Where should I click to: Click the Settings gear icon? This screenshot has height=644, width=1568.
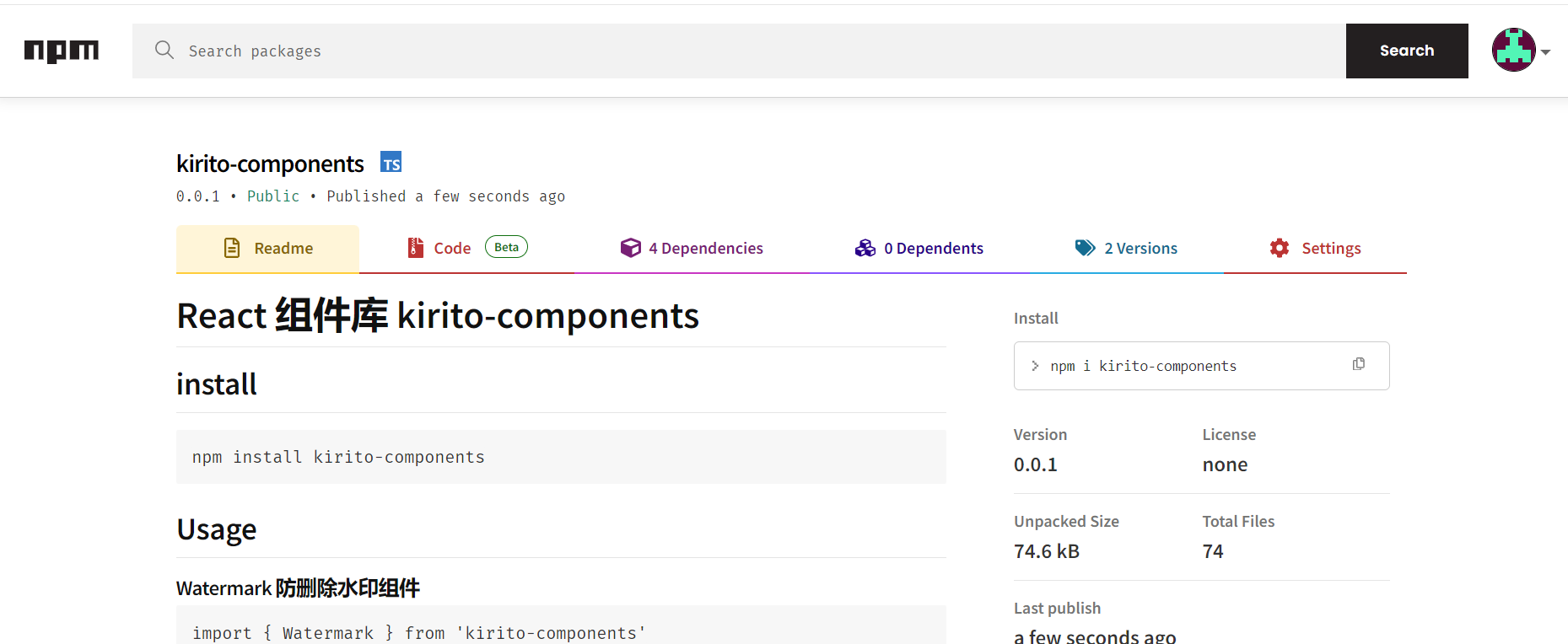click(1280, 248)
